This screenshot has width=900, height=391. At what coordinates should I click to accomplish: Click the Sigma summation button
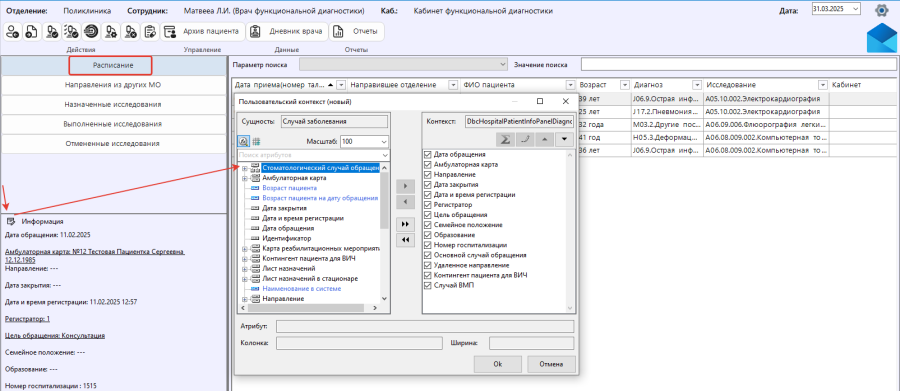[x=506, y=139]
